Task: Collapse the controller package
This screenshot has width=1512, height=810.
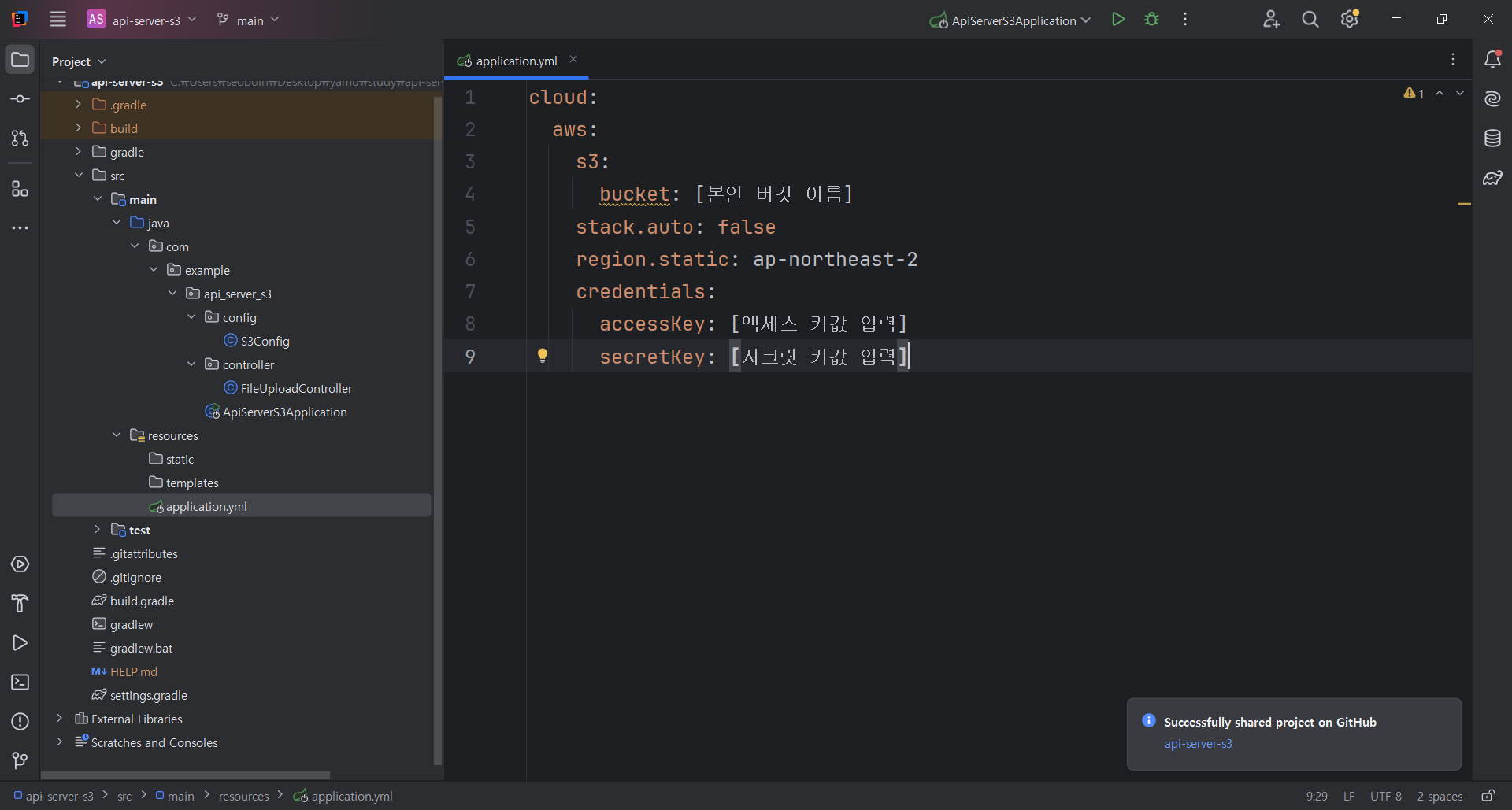Action: [x=191, y=364]
